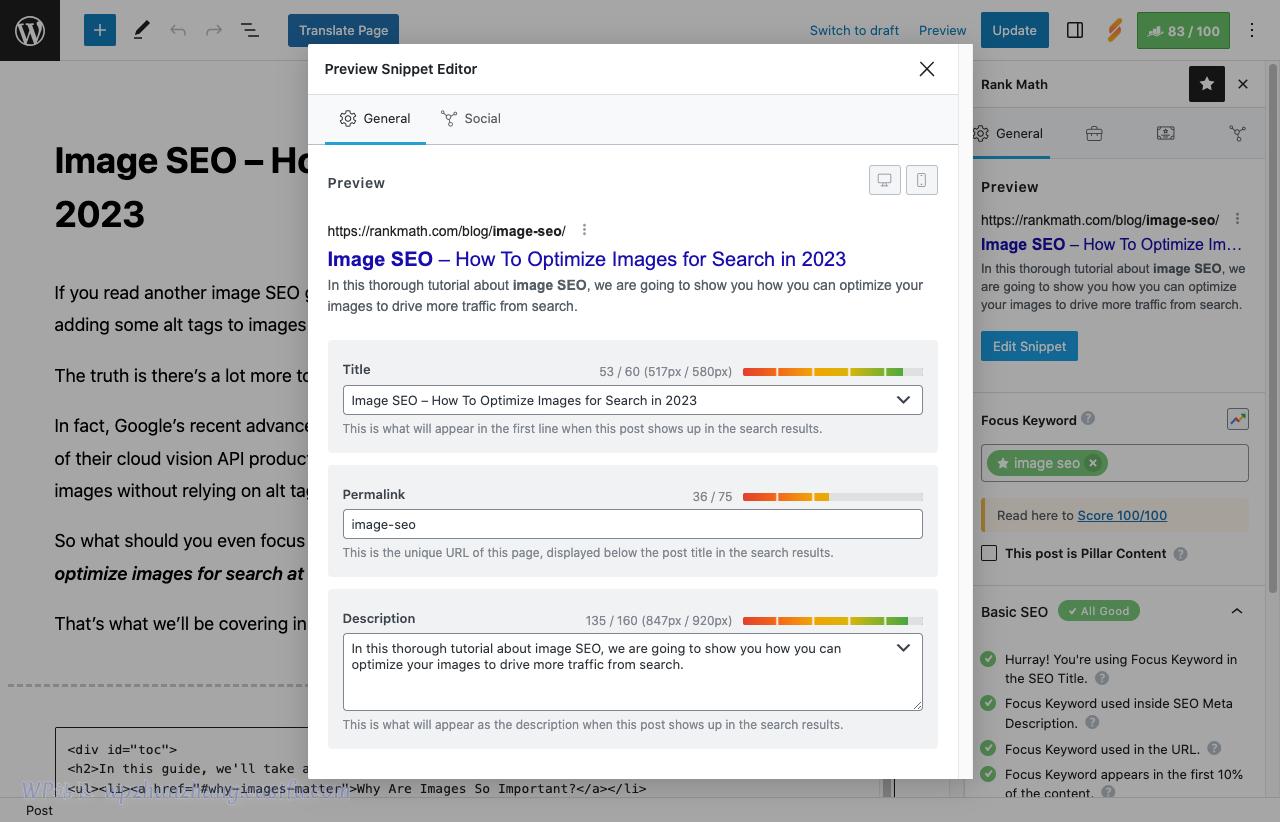Open the Focus Keyword trends chart icon
The image size is (1280, 822).
pyautogui.click(x=1237, y=420)
